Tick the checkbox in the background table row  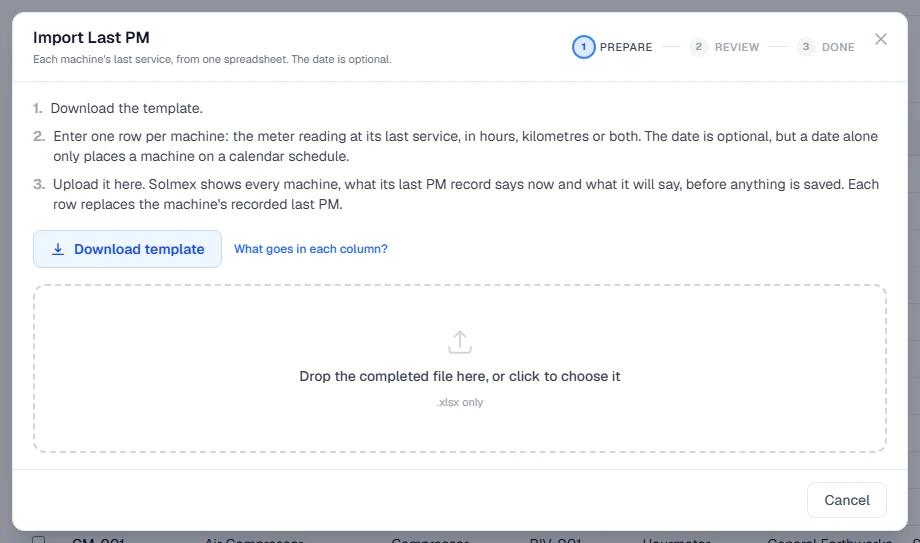pyautogui.click(x=39, y=539)
